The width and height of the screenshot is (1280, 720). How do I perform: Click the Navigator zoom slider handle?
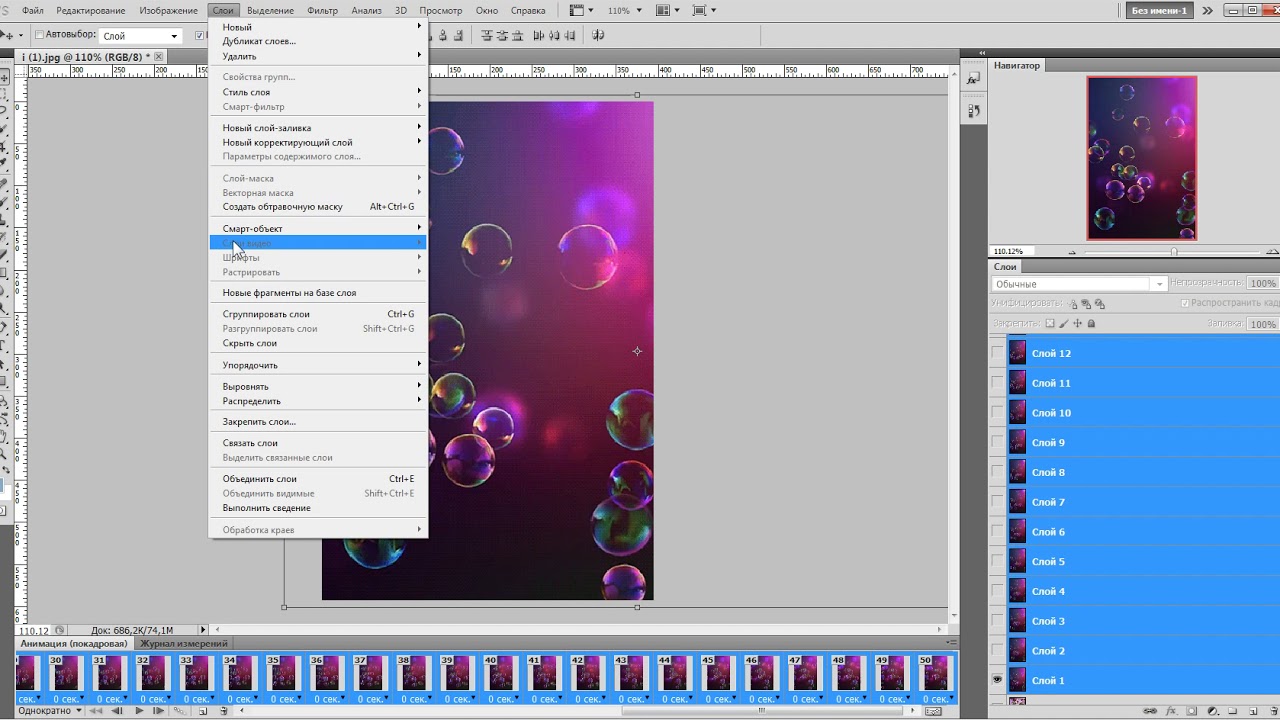pos(1174,252)
